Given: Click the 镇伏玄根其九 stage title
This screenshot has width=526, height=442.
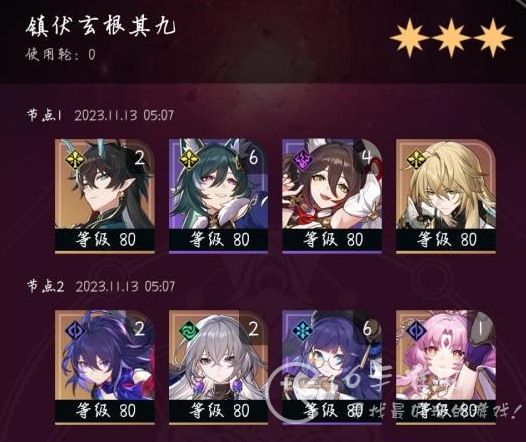Looking at the screenshot, I should click(x=101, y=25).
